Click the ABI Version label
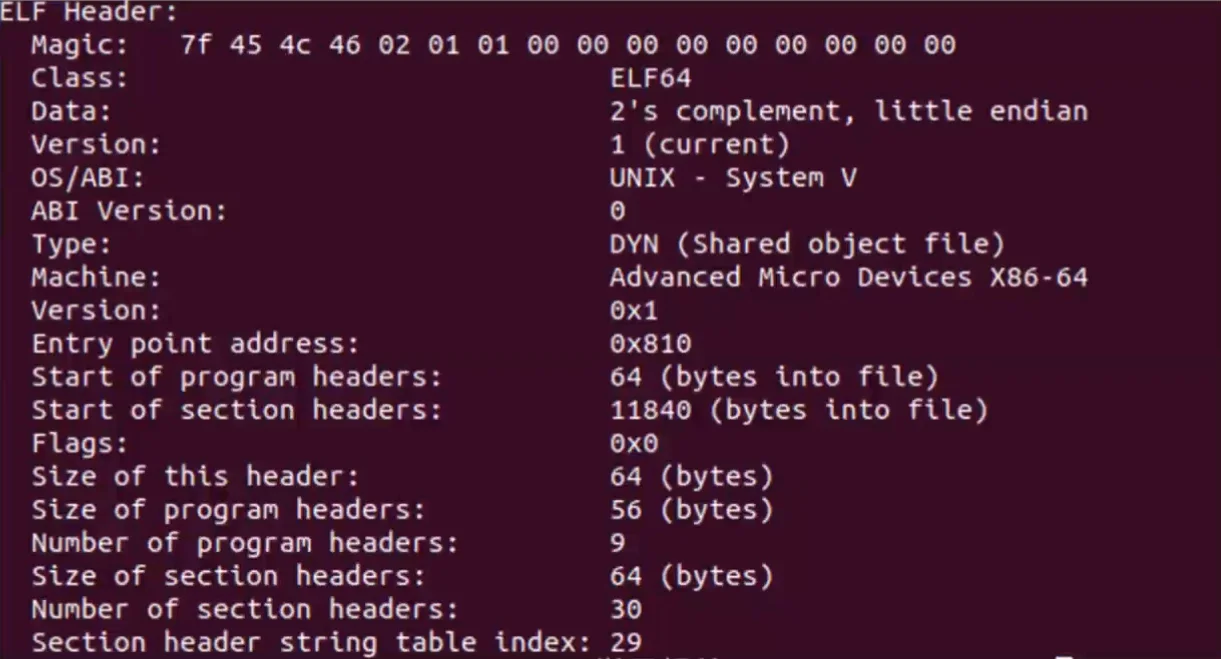This screenshot has width=1221, height=659. [x=129, y=211]
